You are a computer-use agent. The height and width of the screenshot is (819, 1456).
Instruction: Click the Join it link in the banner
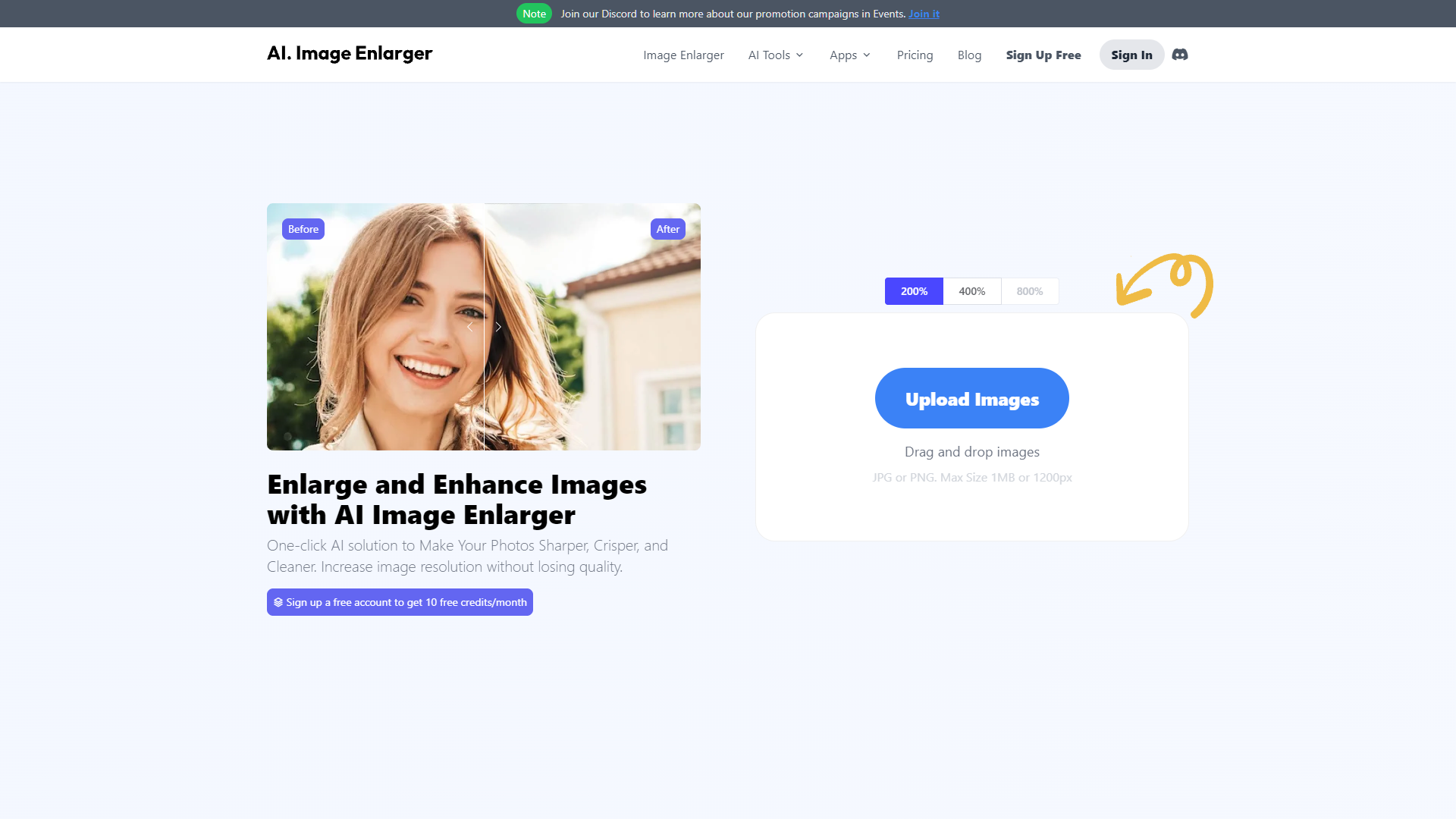click(x=924, y=14)
